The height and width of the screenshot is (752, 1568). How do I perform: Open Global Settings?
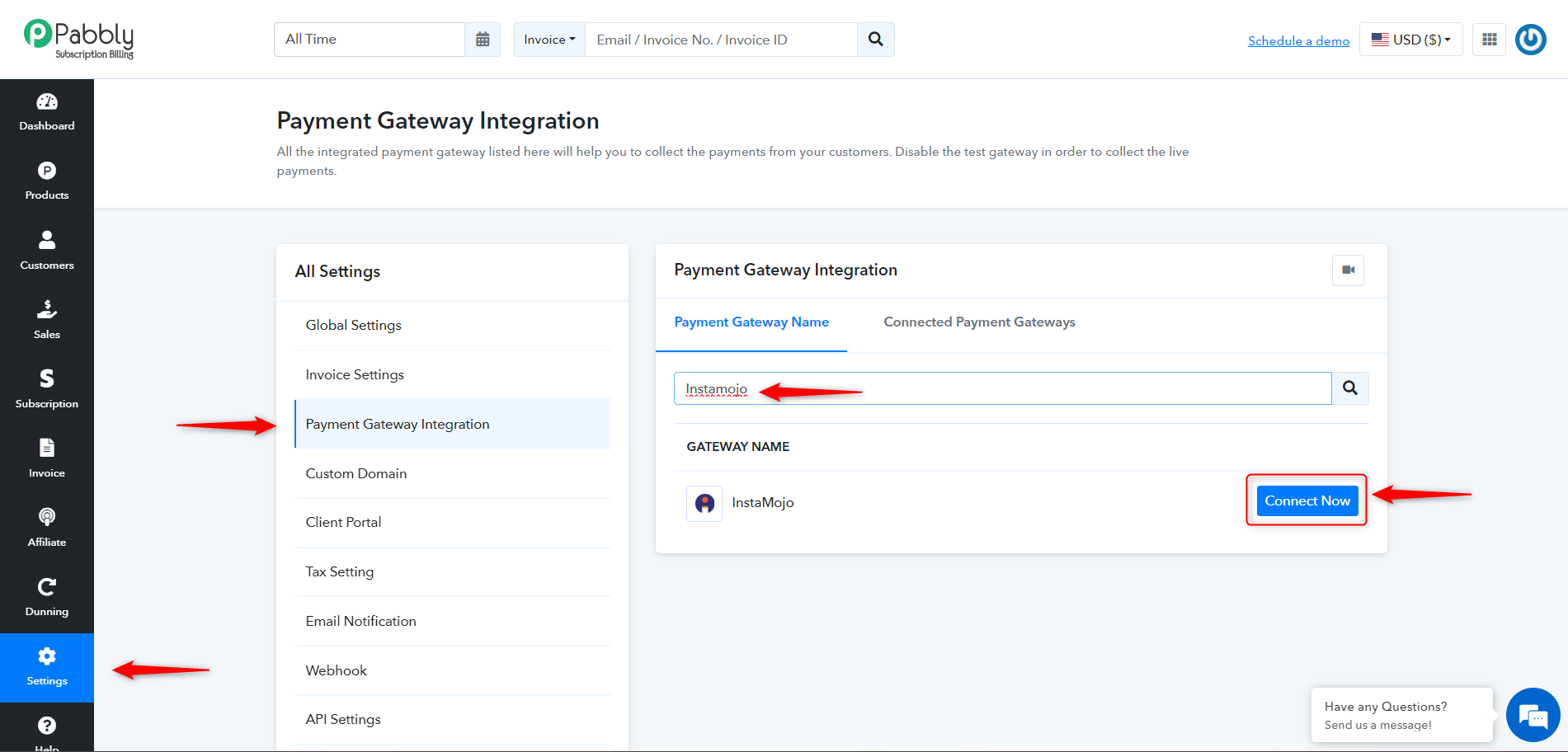[452, 326]
